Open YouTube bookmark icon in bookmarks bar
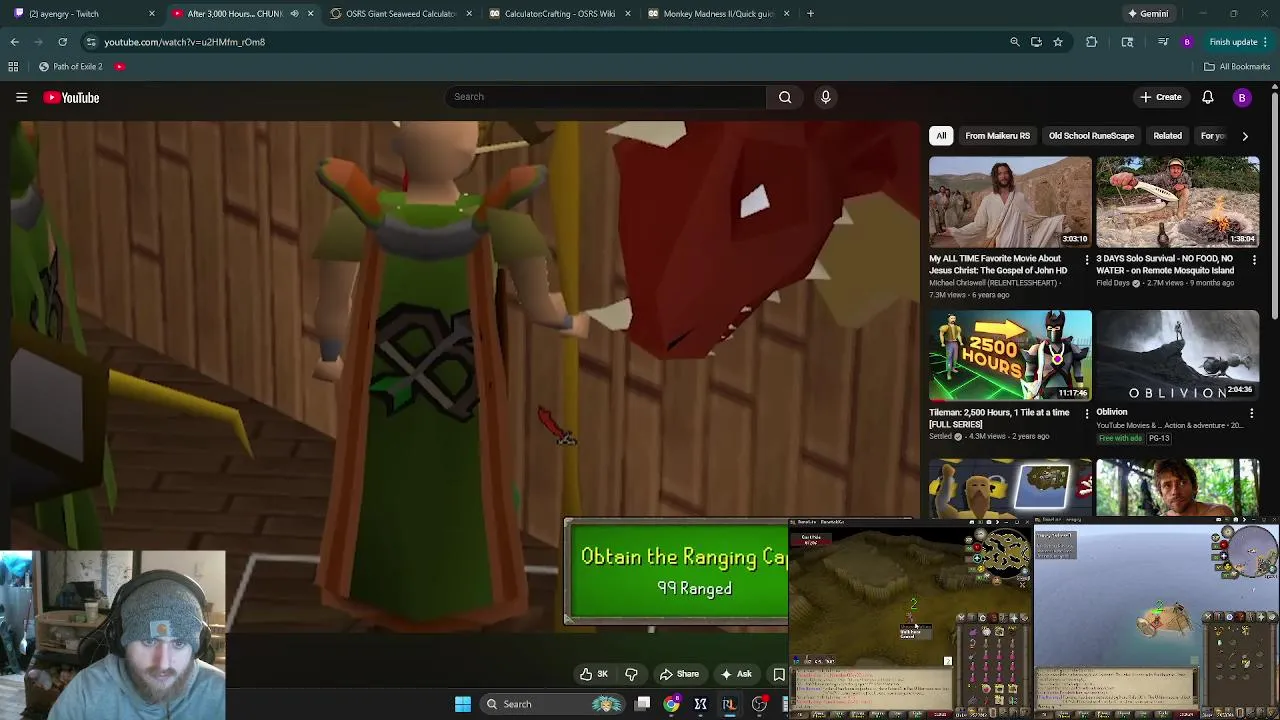The image size is (1280, 720). point(119,67)
